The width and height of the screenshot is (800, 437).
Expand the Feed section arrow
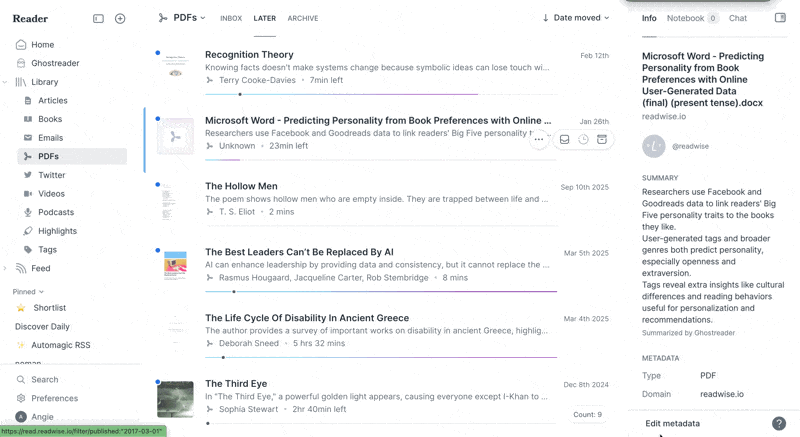pos(6,268)
